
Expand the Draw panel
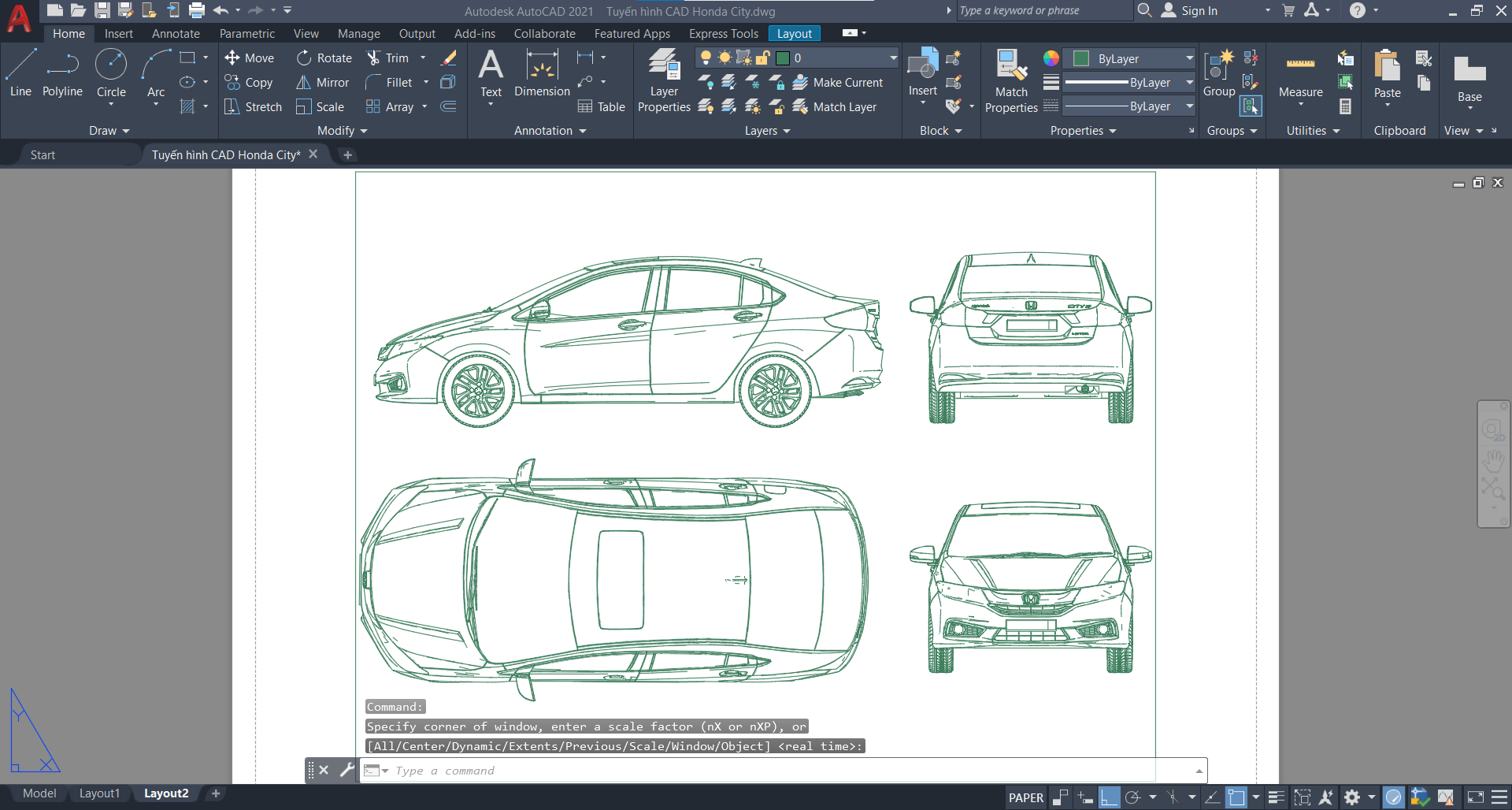(x=109, y=131)
